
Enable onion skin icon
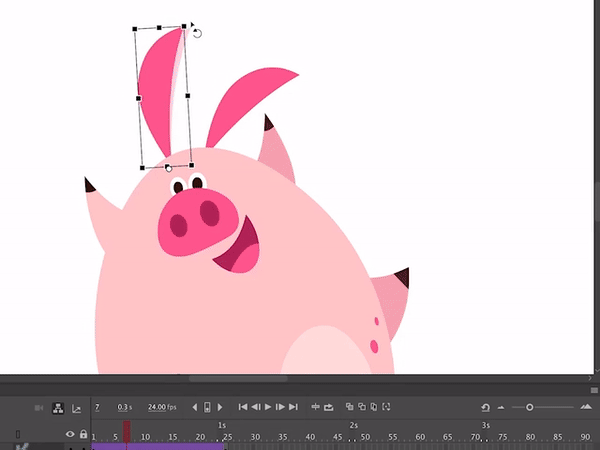(x=349, y=407)
